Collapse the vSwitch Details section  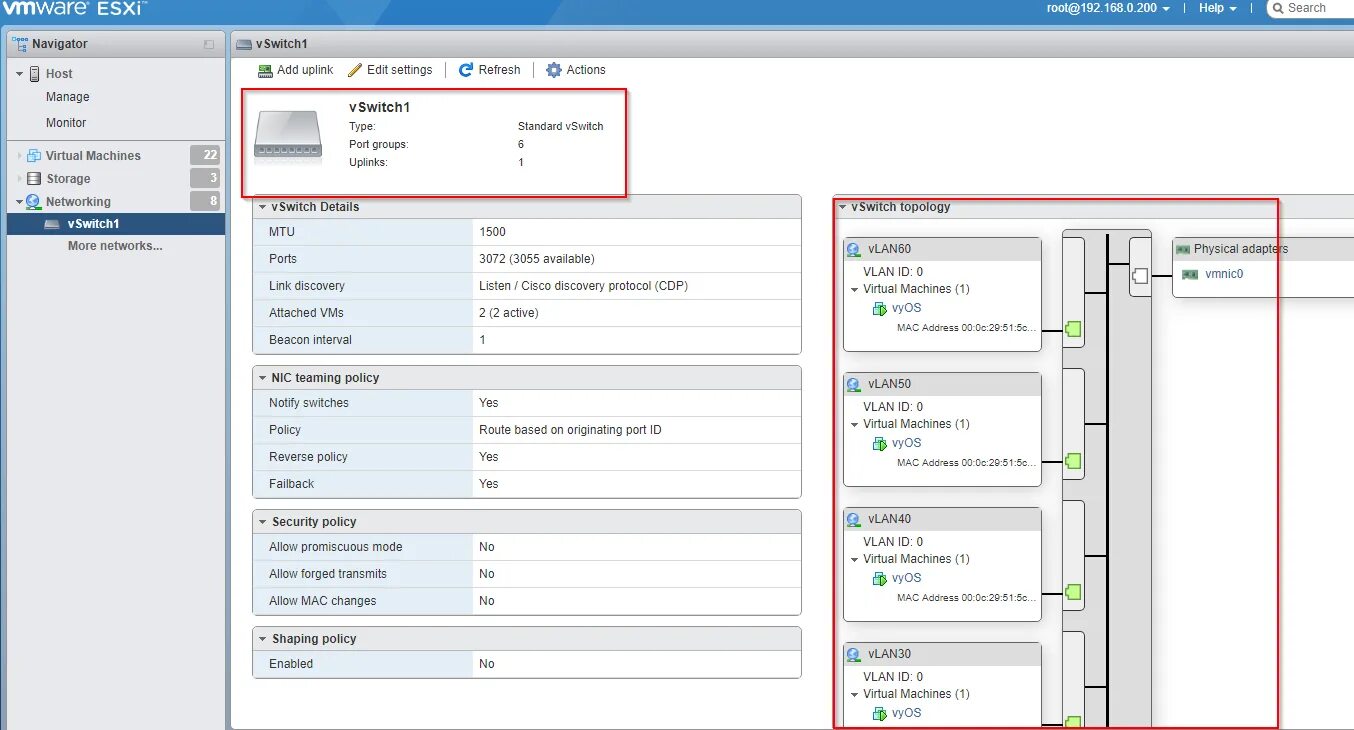pos(262,208)
